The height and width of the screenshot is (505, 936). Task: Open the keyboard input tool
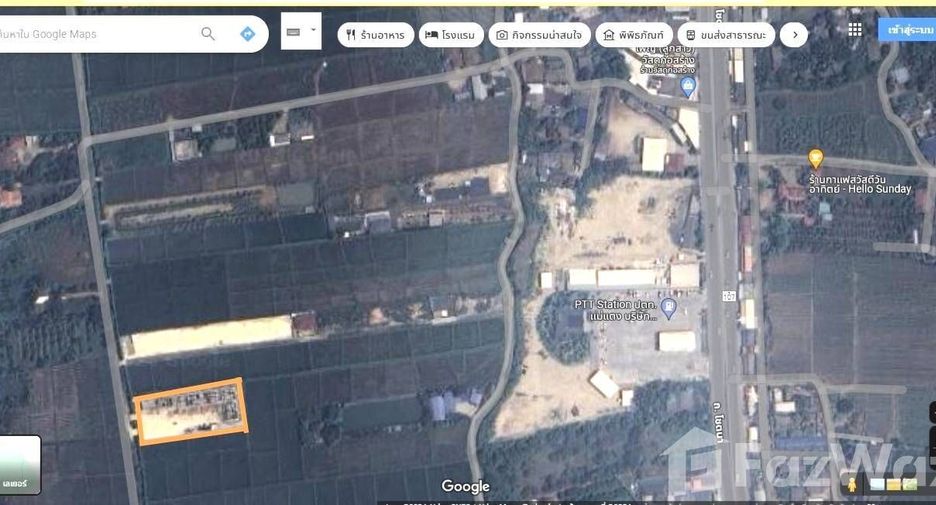(x=294, y=32)
